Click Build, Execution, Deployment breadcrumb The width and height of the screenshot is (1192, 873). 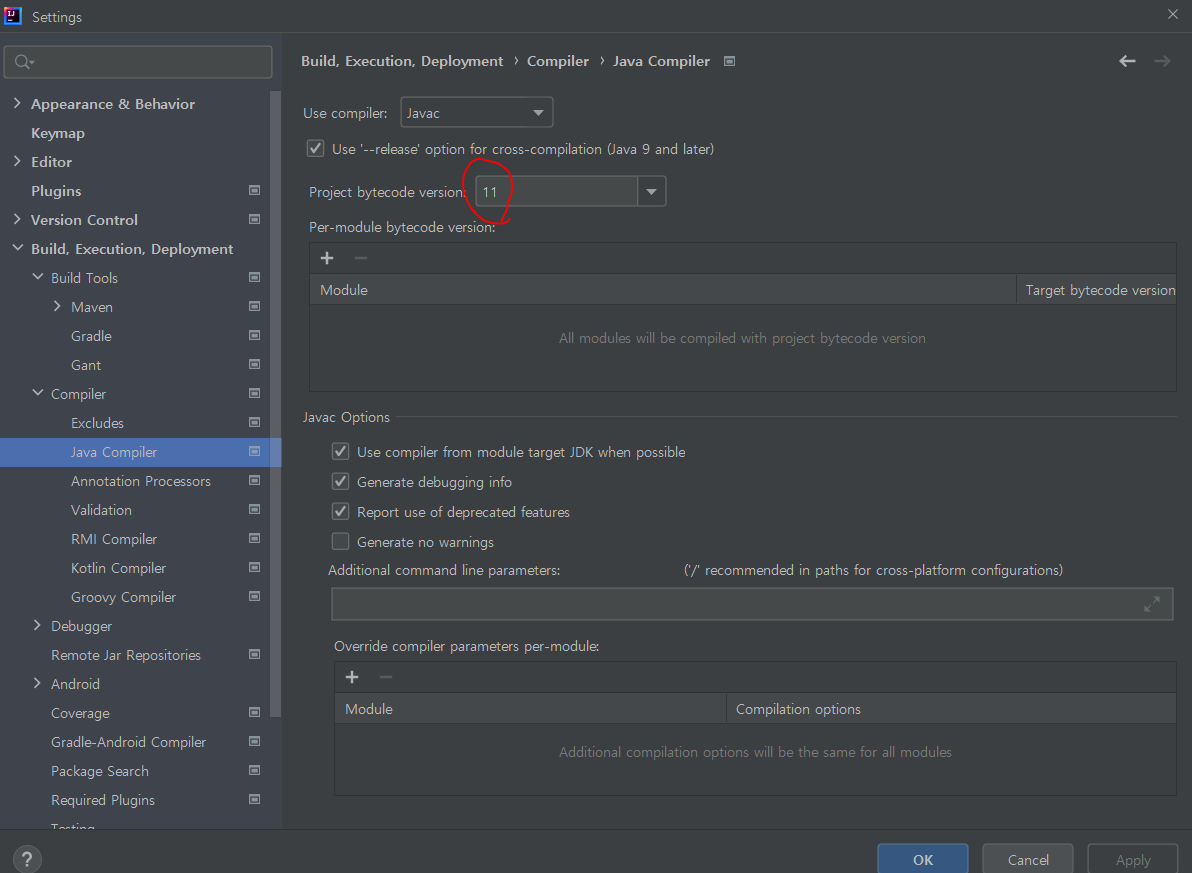tap(402, 61)
